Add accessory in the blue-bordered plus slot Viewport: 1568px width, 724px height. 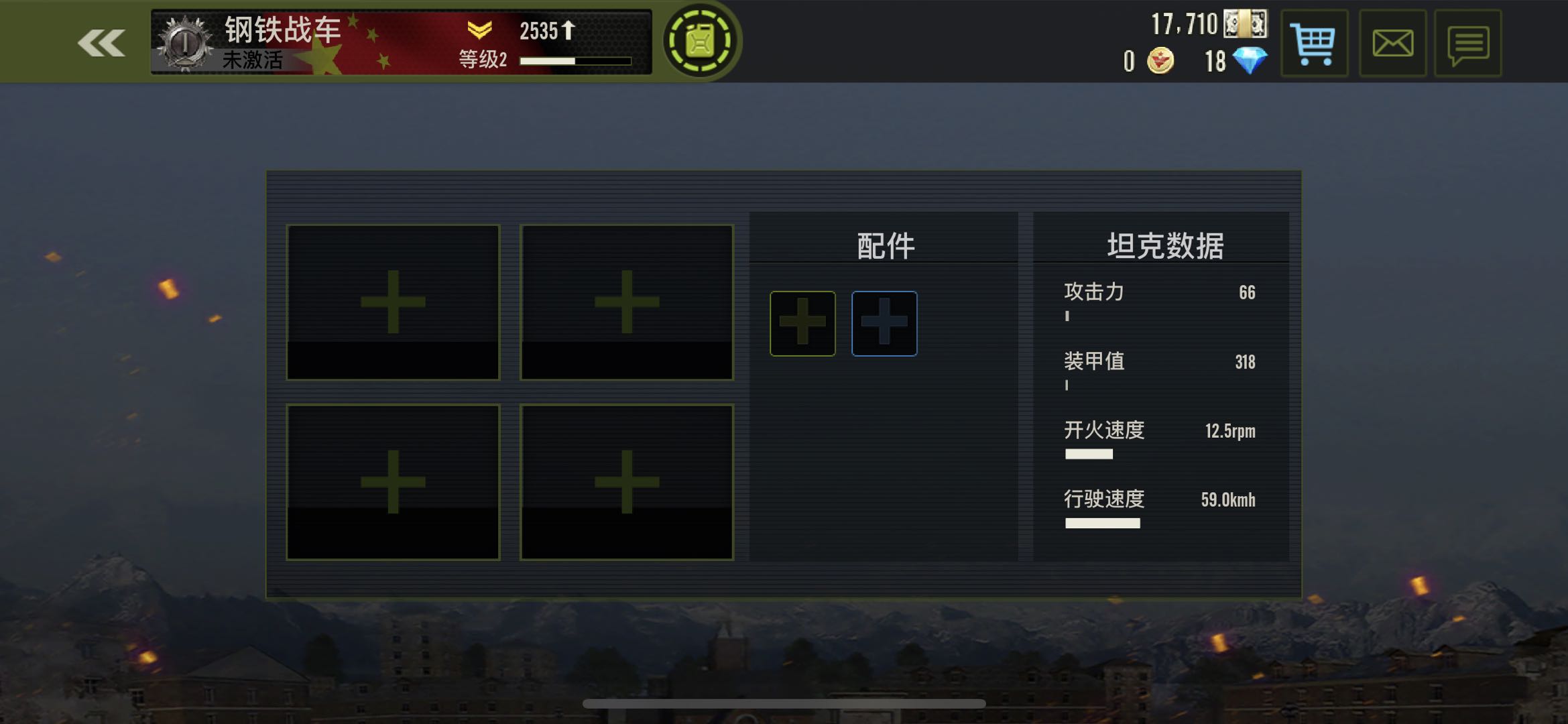884,323
